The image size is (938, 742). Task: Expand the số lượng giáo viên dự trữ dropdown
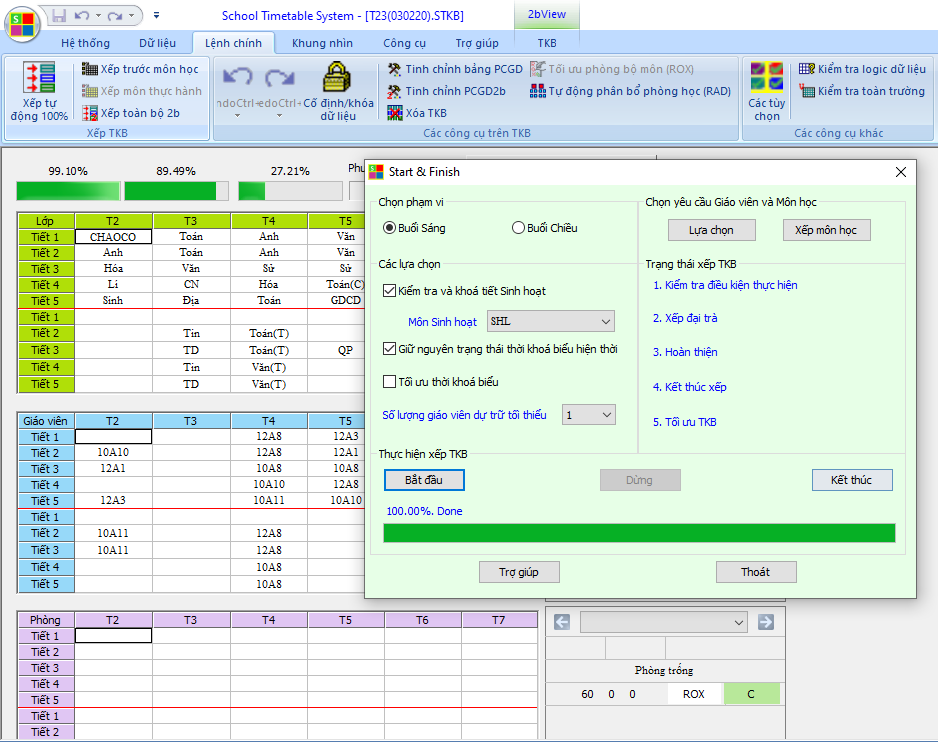coord(588,414)
